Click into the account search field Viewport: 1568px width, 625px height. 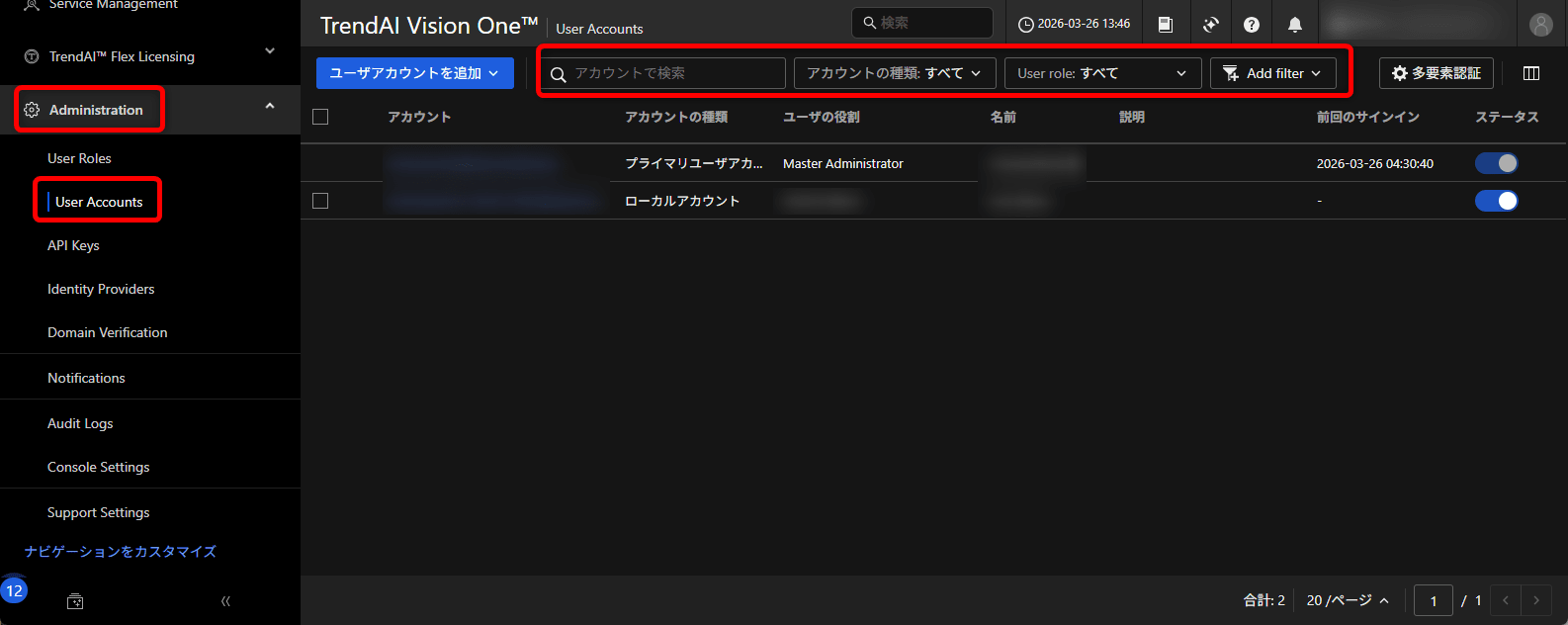click(x=663, y=73)
